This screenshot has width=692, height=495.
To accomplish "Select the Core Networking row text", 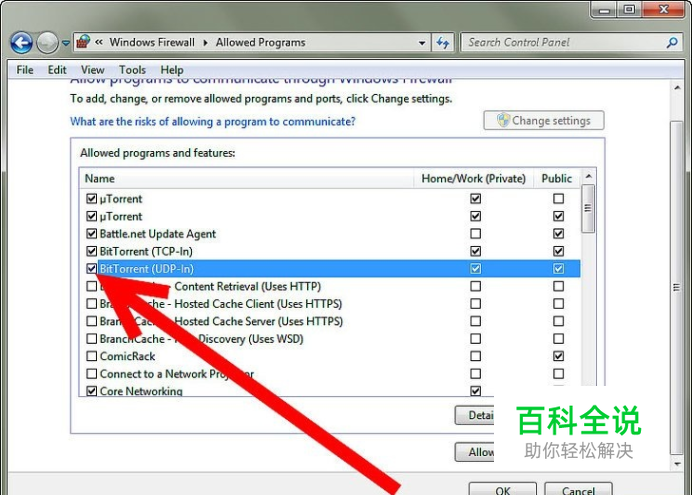I will tap(141, 391).
